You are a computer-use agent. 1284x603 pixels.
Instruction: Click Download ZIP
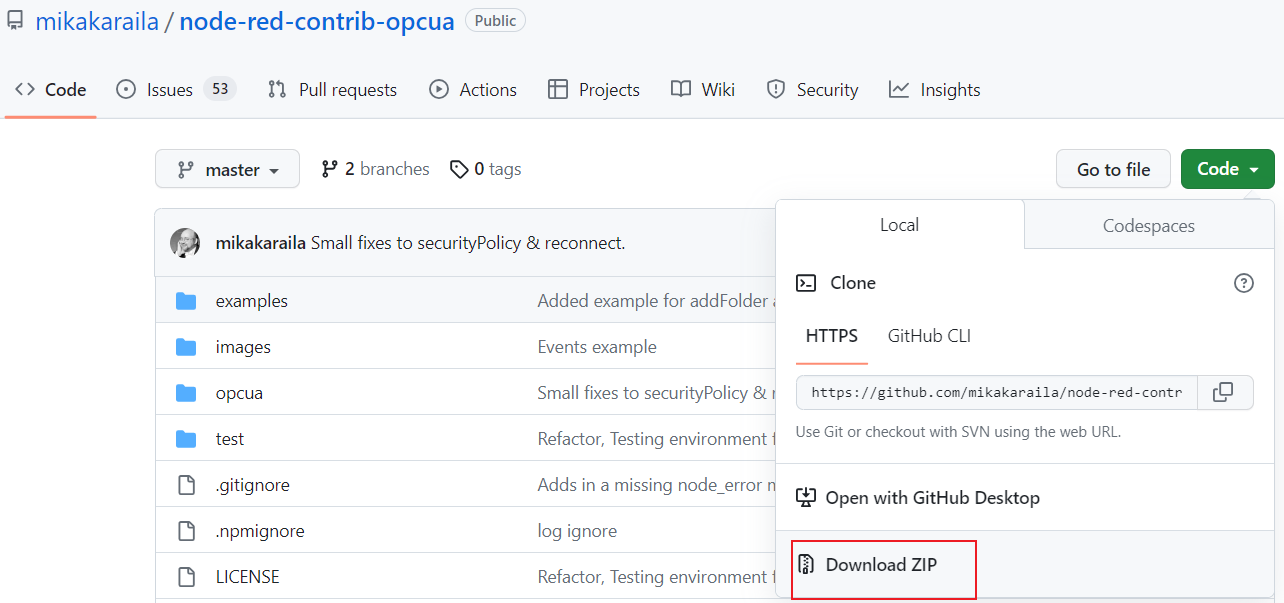coord(881,565)
